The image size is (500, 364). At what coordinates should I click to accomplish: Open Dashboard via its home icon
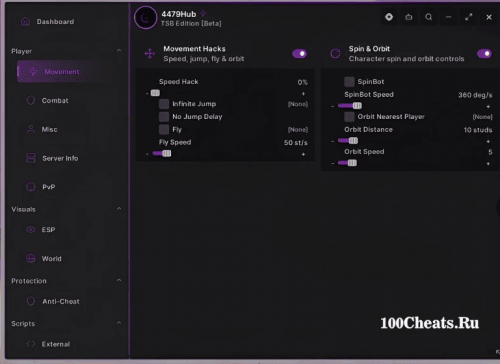[25, 22]
